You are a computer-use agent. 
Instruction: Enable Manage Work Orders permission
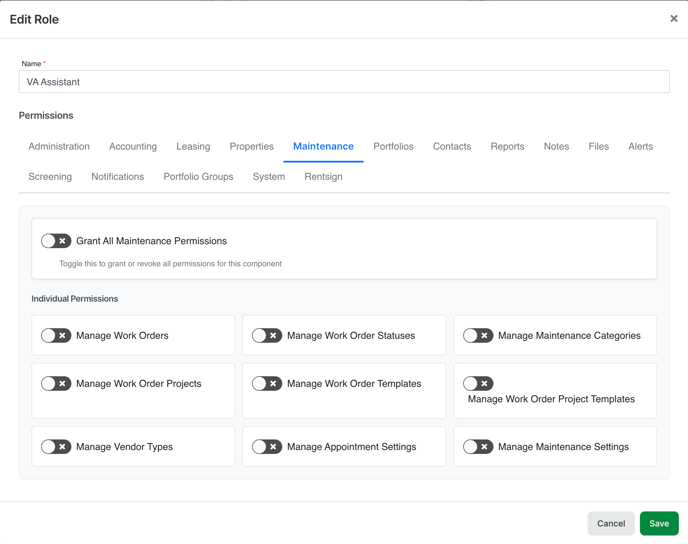[x=56, y=336]
